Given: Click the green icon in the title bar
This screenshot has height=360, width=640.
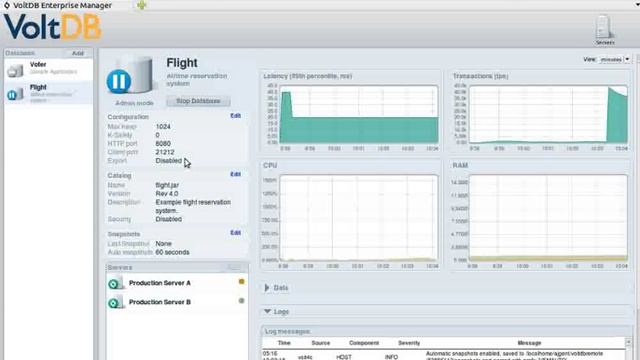Looking at the screenshot, I should pos(141,5).
